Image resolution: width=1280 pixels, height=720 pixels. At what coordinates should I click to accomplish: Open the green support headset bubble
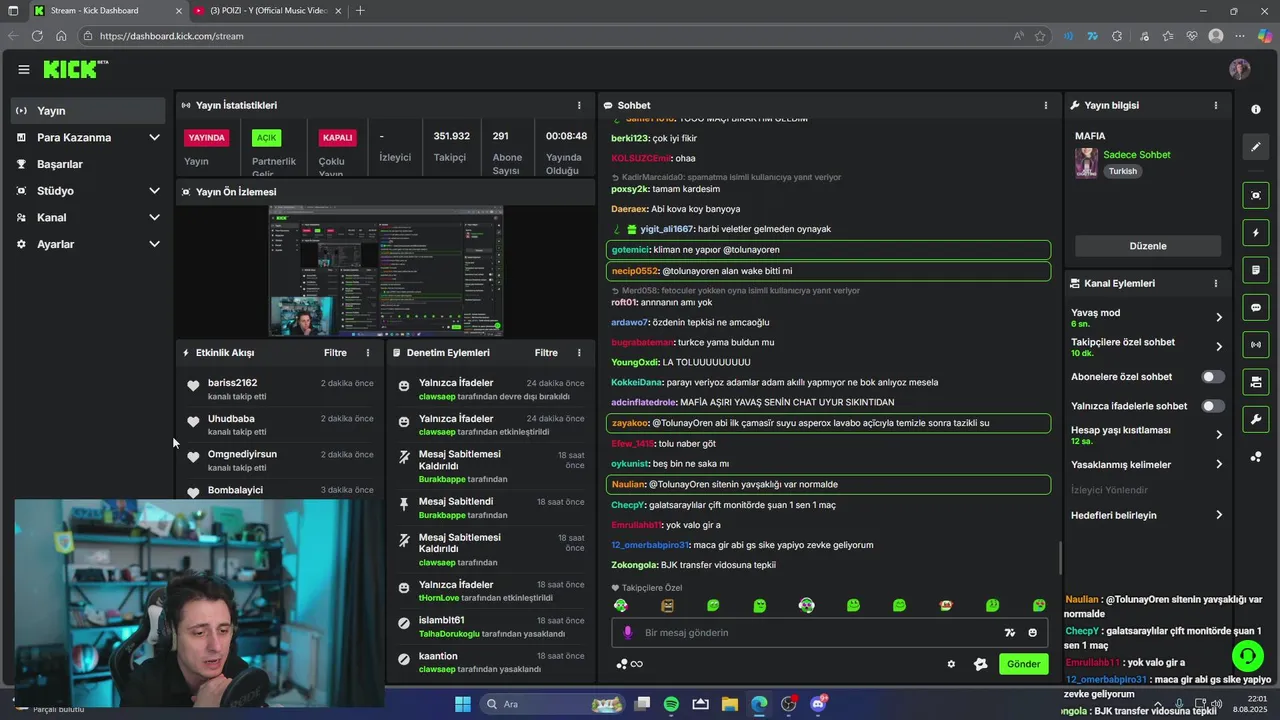[1247, 656]
